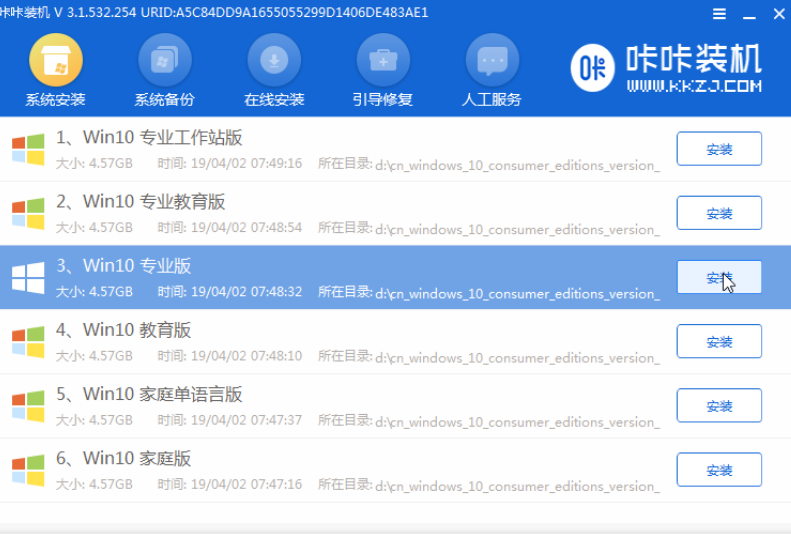Install Win10 家庭单语言版

(x=719, y=405)
